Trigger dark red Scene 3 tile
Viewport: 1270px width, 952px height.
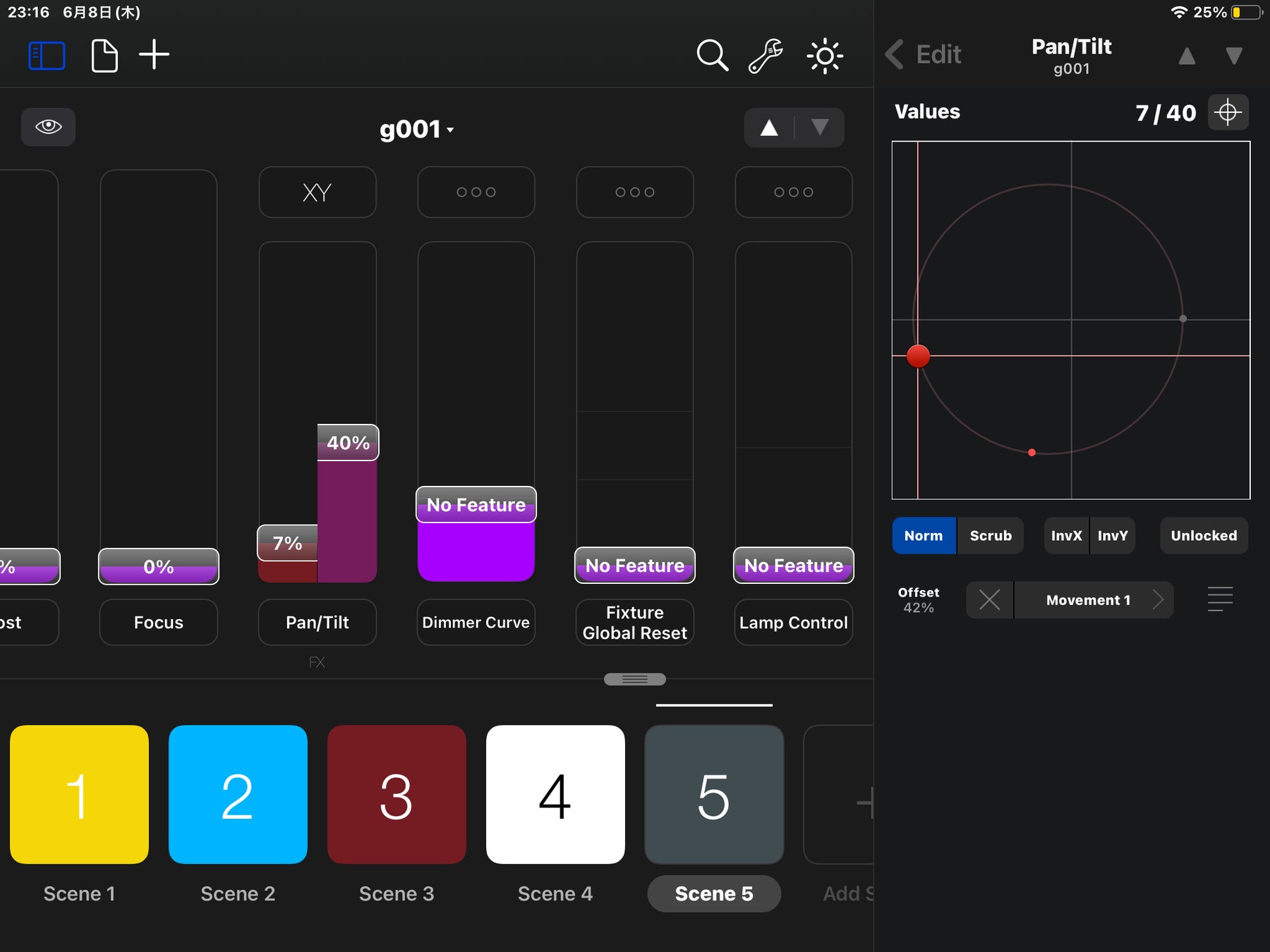point(397,795)
